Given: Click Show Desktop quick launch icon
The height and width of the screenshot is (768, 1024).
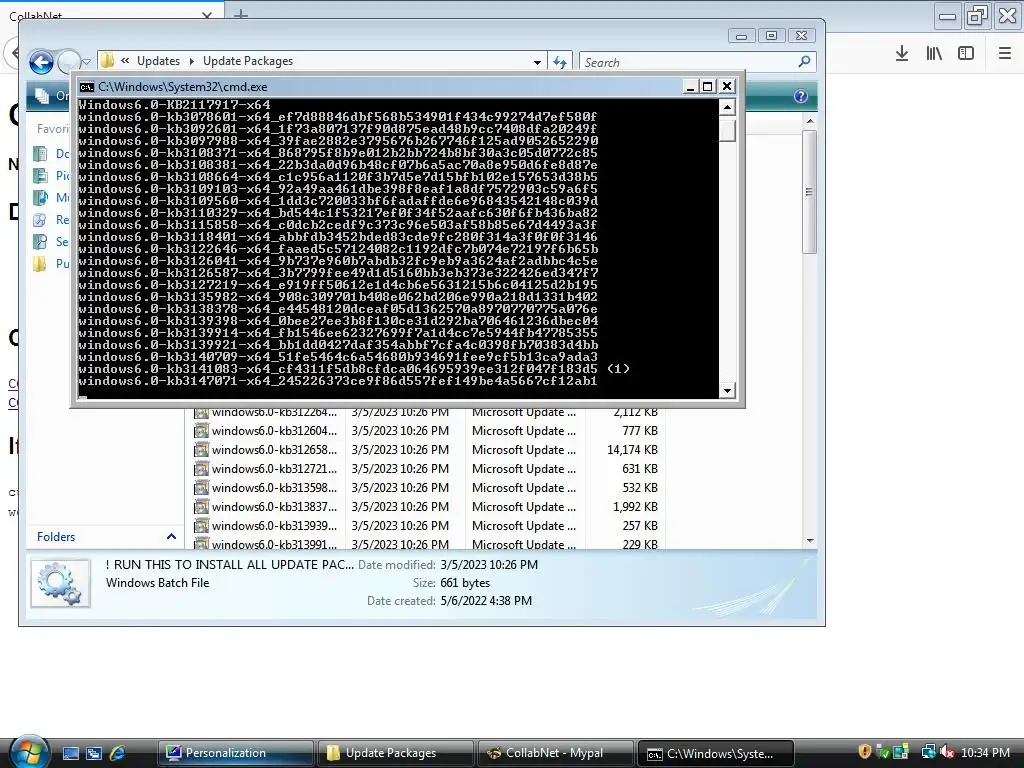Looking at the screenshot, I should pyautogui.click(x=71, y=753).
